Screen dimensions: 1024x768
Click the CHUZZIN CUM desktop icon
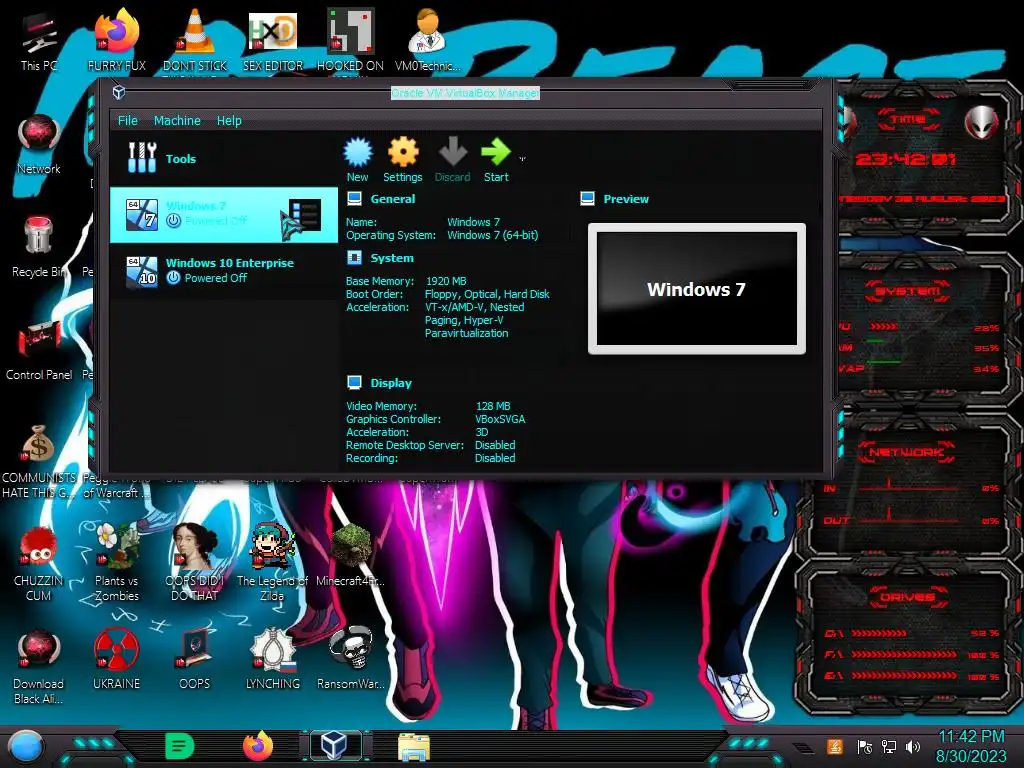click(39, 563)
